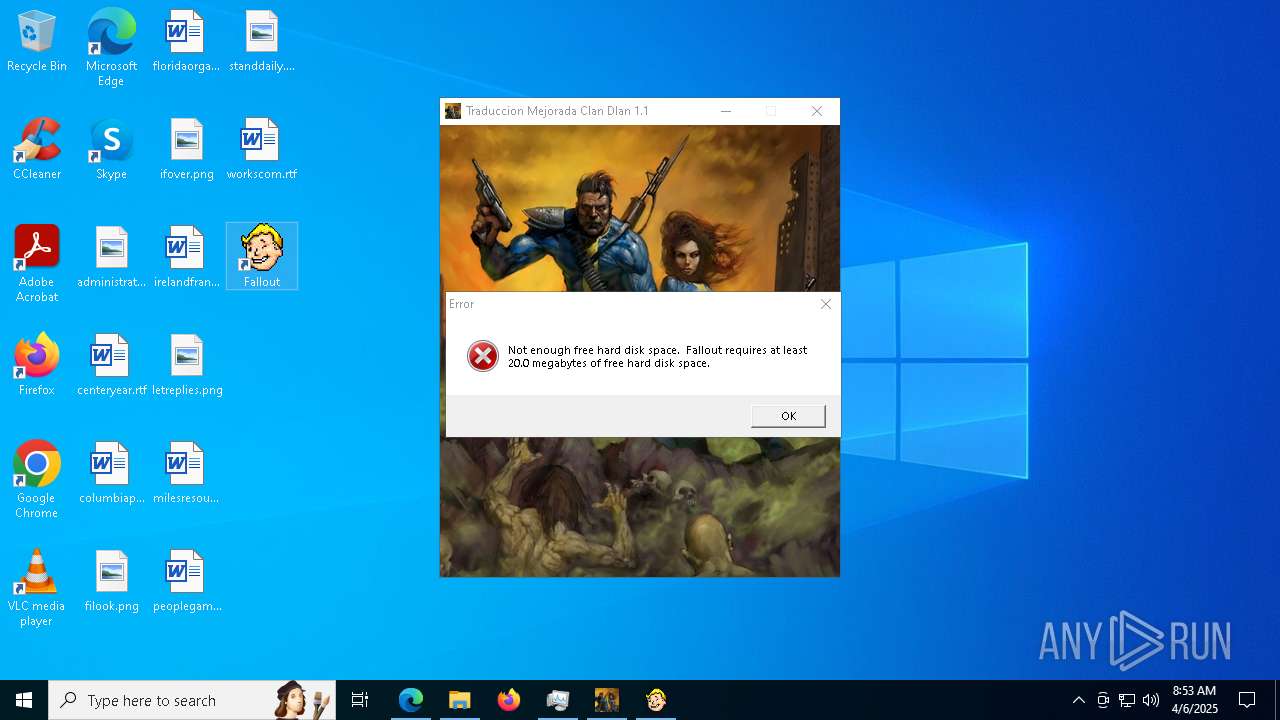Screen dimensions: 1280x720
Task: Select the milesresou document
Action: coord(187,473)
